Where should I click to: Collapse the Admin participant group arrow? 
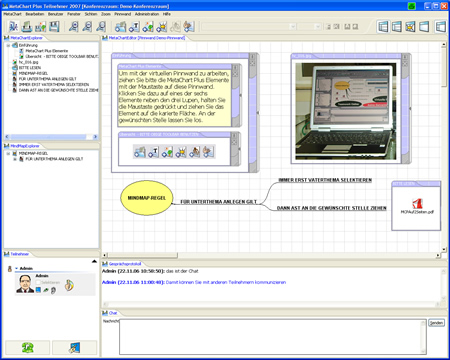tap(16, 268)
